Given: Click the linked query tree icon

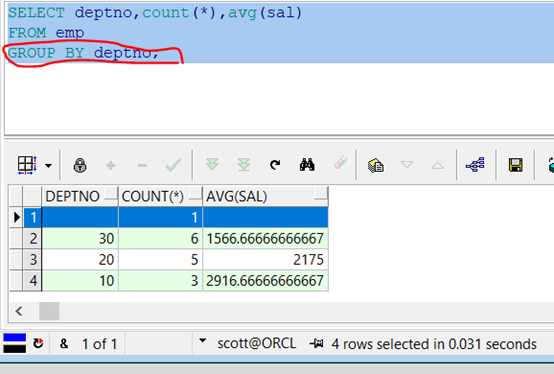Looking at the screenshot, I should click(475, 165).
